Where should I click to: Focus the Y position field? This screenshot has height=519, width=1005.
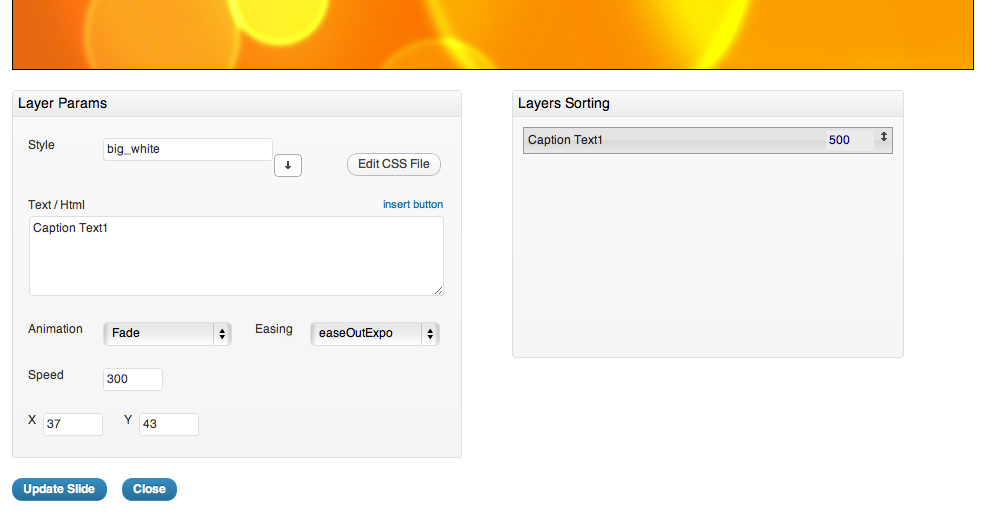click(x=169, y=424)
